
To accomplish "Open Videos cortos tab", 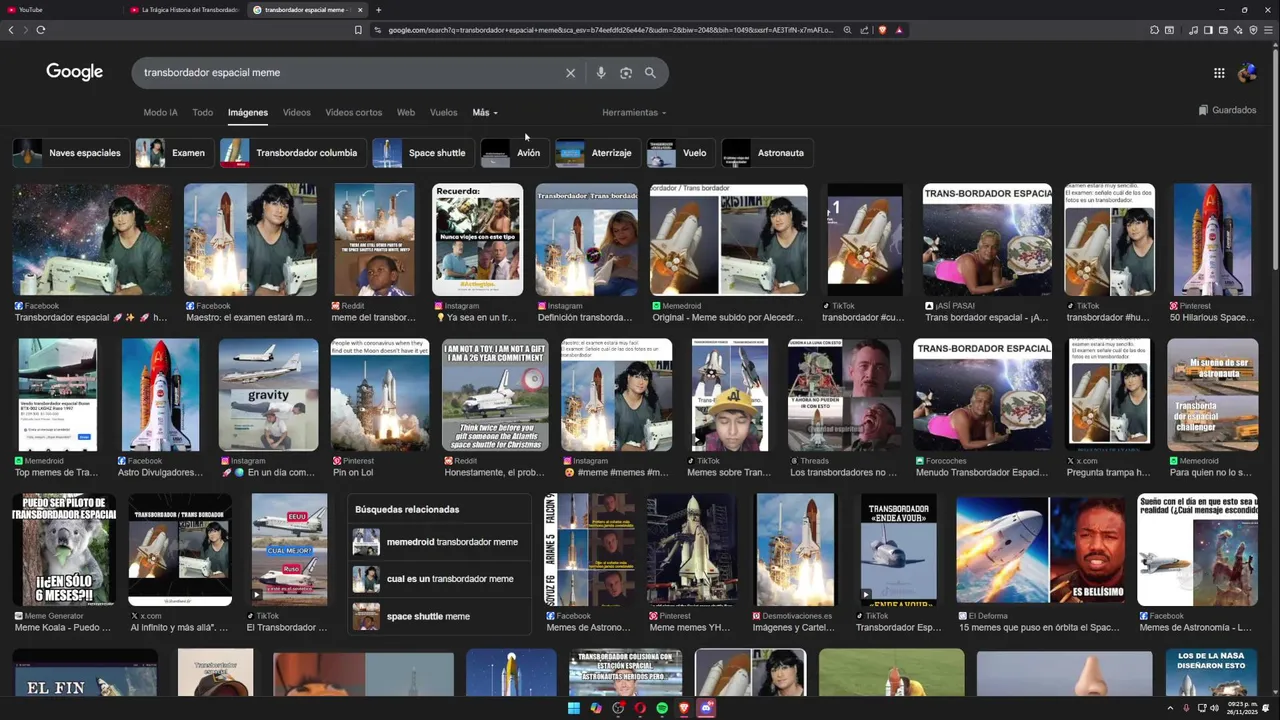I will (x=354, y=113).
